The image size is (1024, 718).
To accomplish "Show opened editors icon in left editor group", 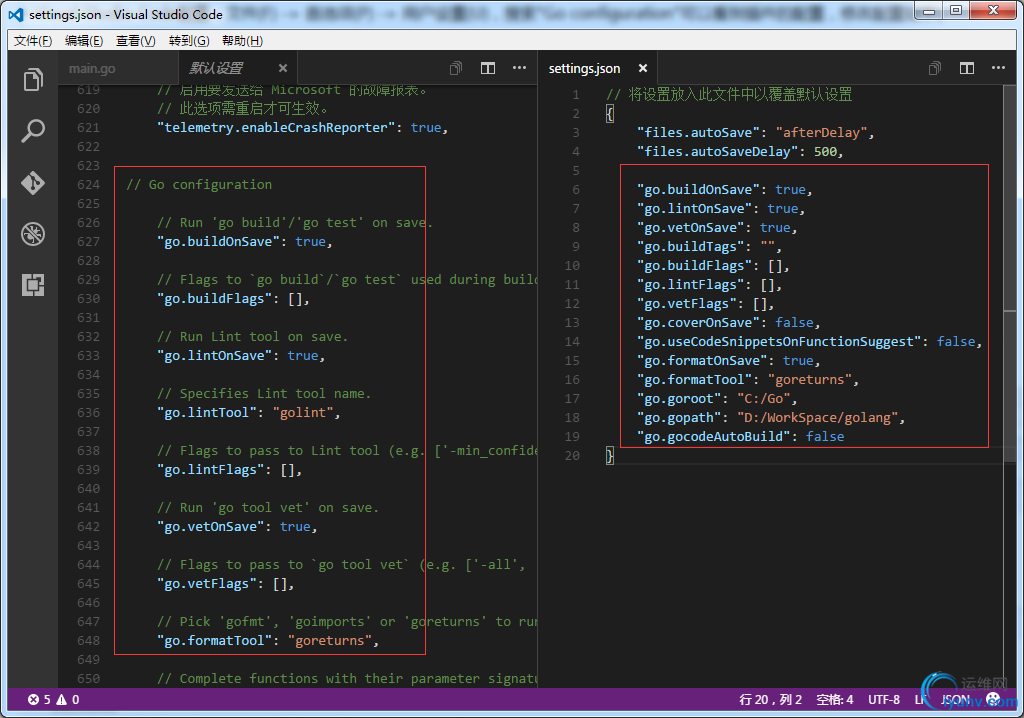I will 456,68.
